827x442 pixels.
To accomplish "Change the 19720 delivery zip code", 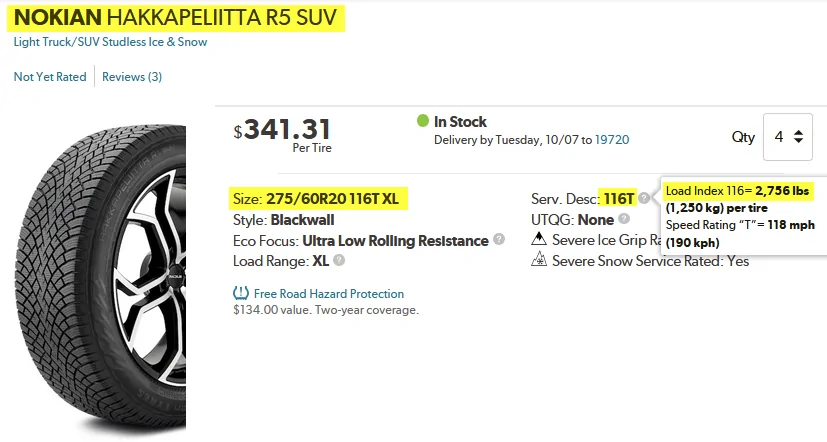I will pyautogui.click(x=612, y=140).
